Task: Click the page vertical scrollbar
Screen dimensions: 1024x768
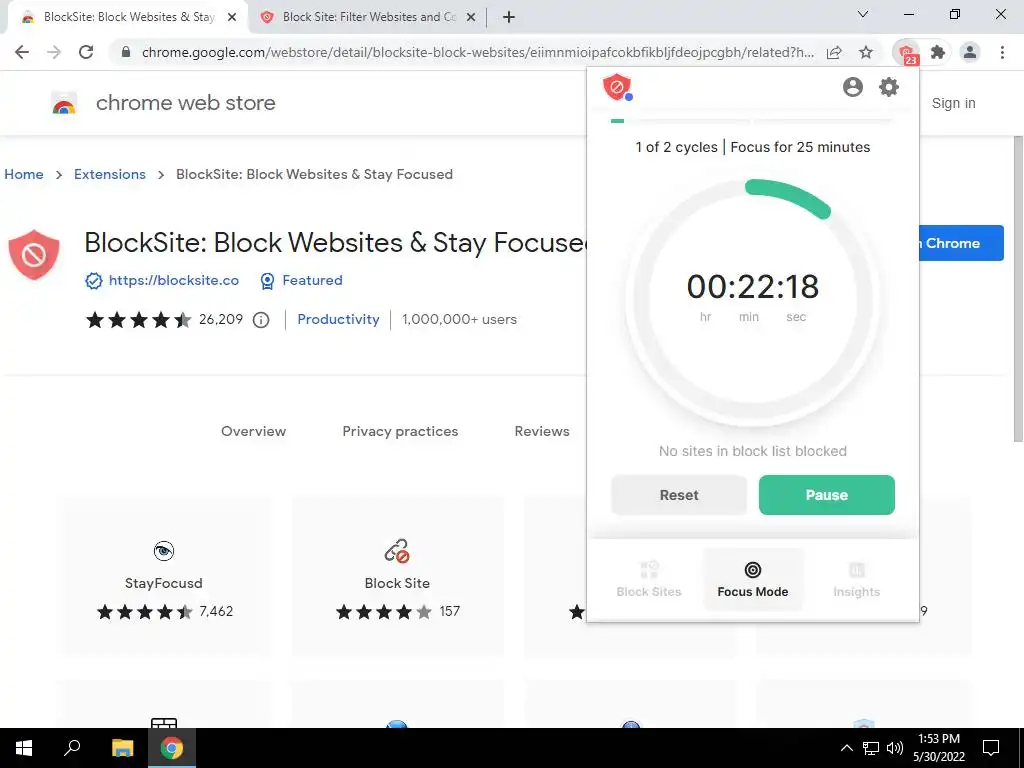Action: [x=1017, y=289]
